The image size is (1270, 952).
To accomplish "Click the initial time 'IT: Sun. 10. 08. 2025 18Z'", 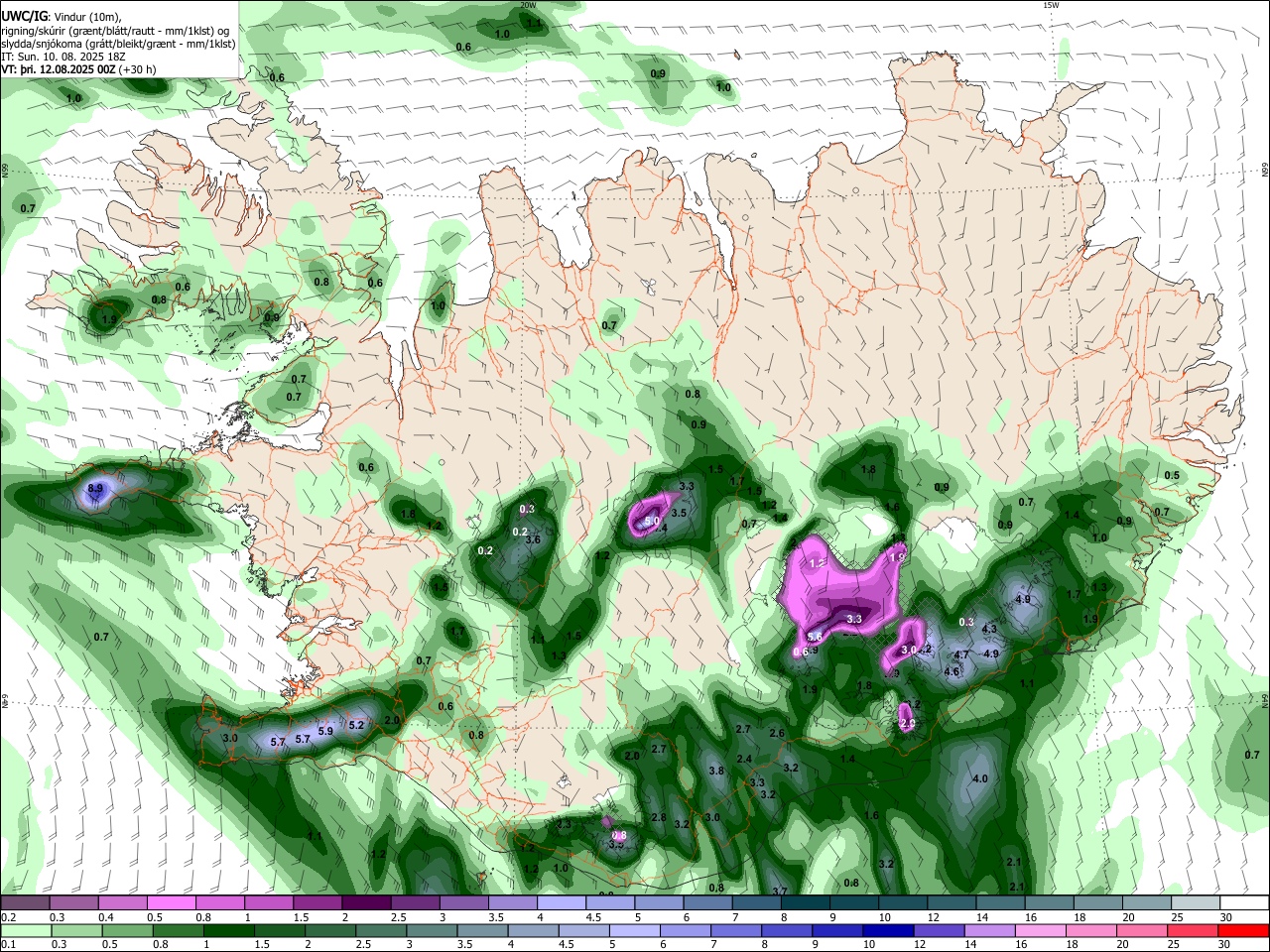I will (63, 57).
